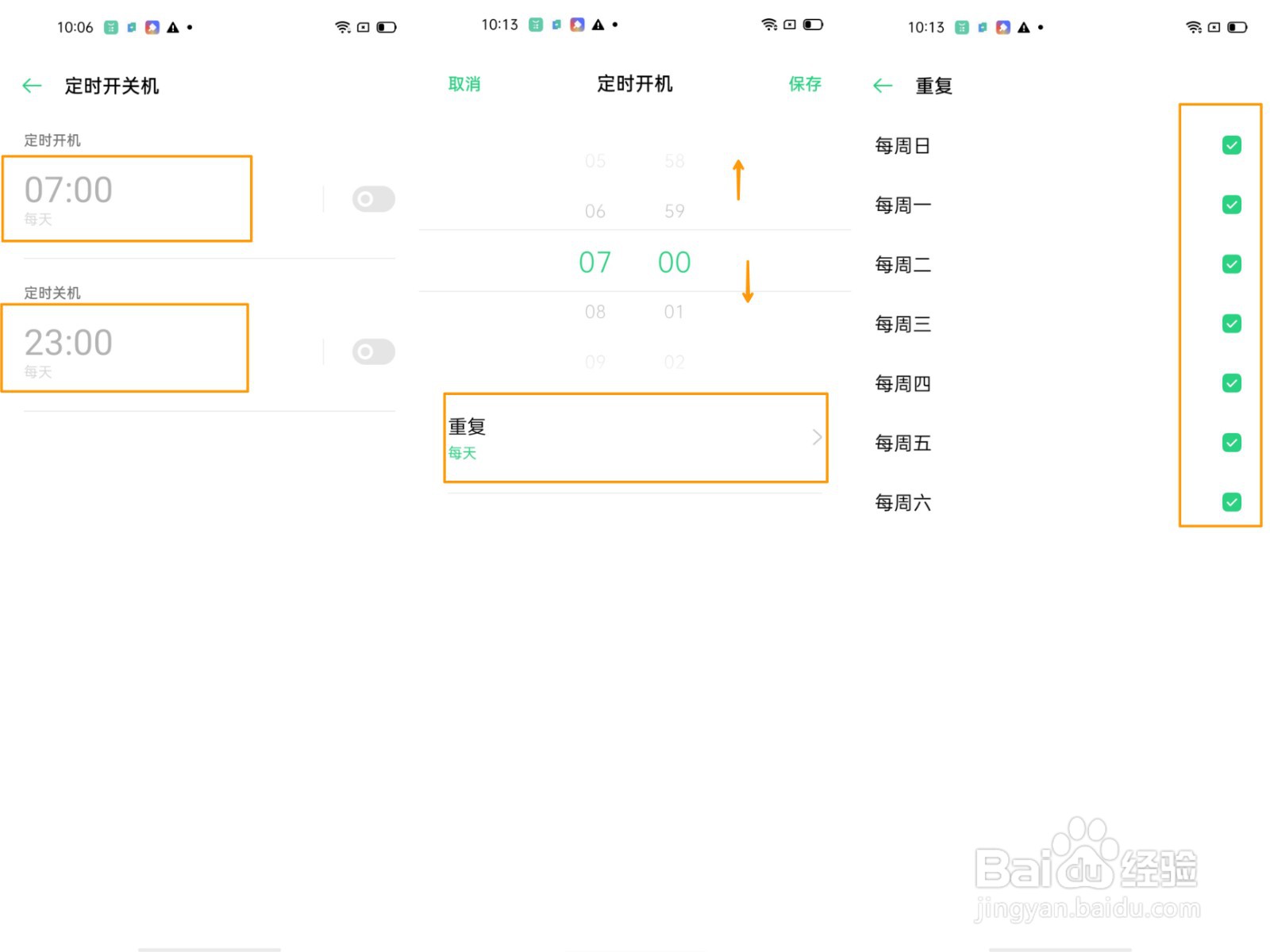This screenshot has width=1270, height=952.
Task: Select minute 58 in time picker
Action: [x=675, y=161]
